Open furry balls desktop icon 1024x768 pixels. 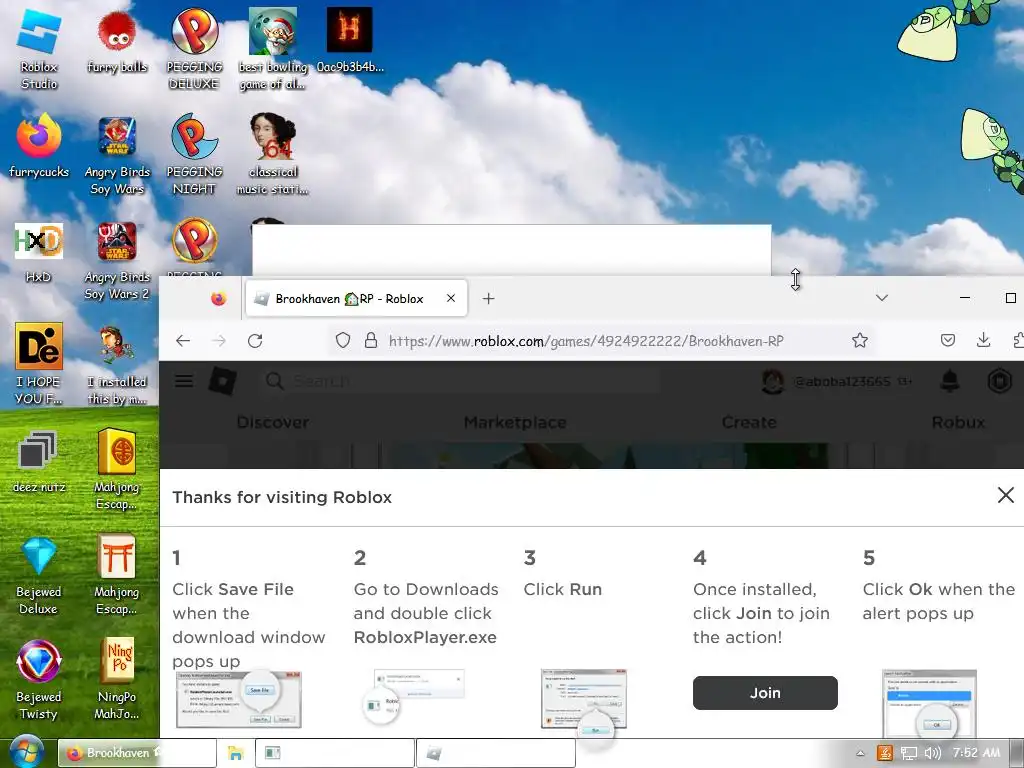118,42
